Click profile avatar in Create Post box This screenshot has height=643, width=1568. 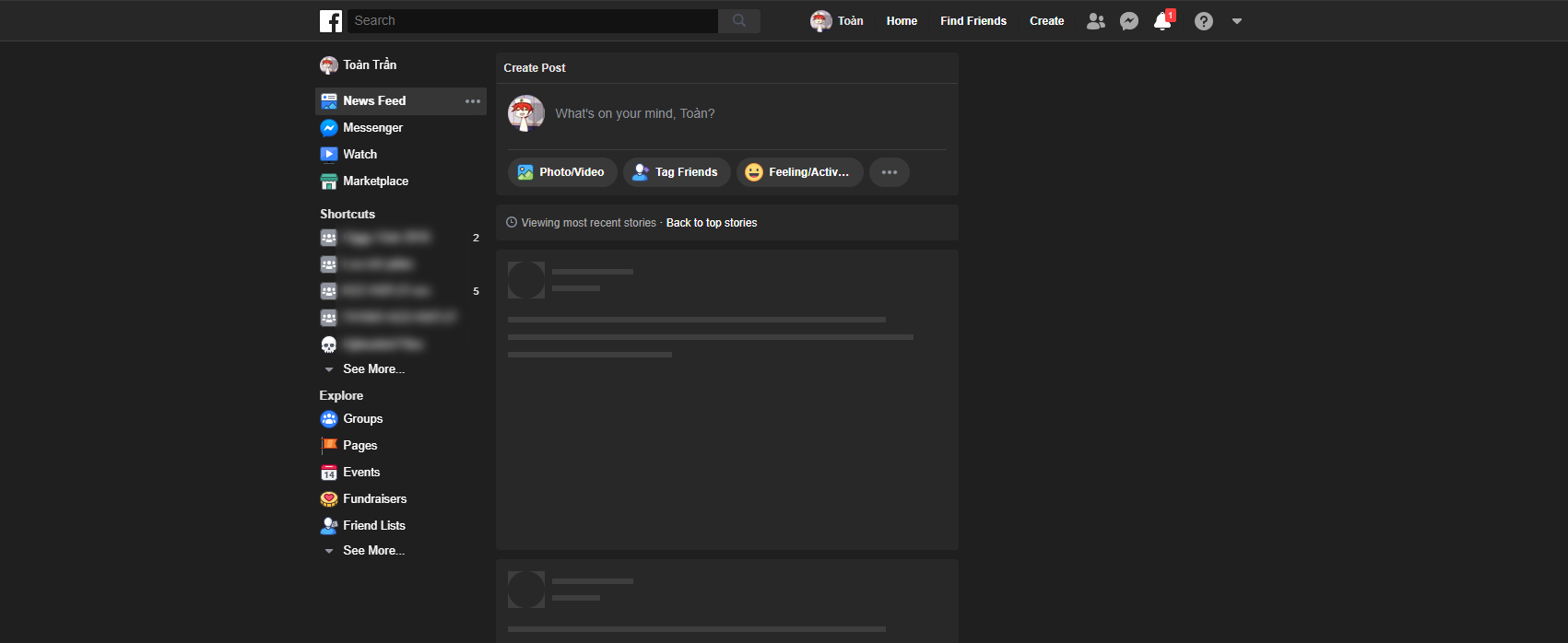coord(526,114)
